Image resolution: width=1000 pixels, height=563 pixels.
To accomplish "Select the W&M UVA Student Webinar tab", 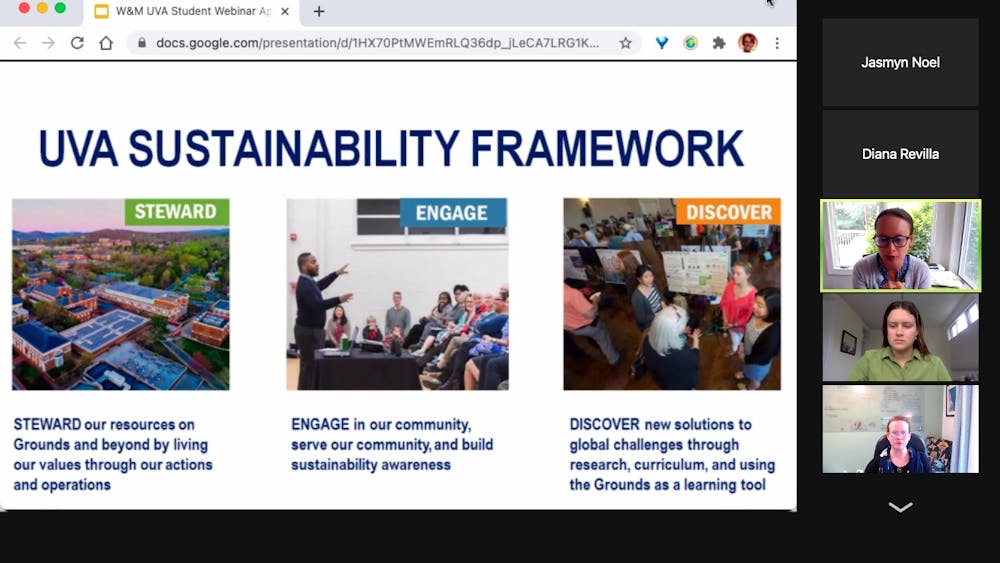I will tap(190, 11).
